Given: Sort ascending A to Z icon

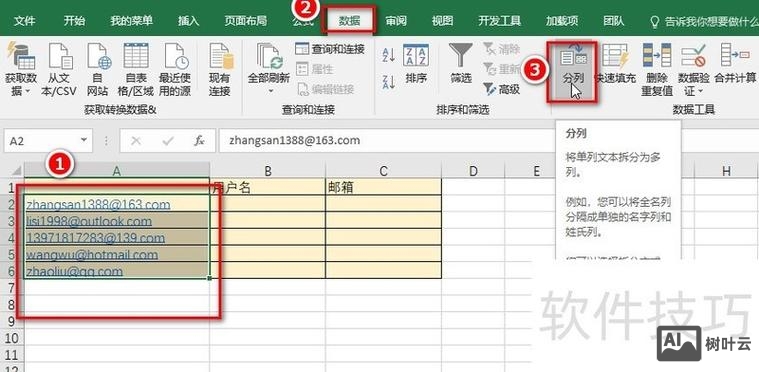Looking at the screenshot, I should pyautogui.click(x=389, y=56).
